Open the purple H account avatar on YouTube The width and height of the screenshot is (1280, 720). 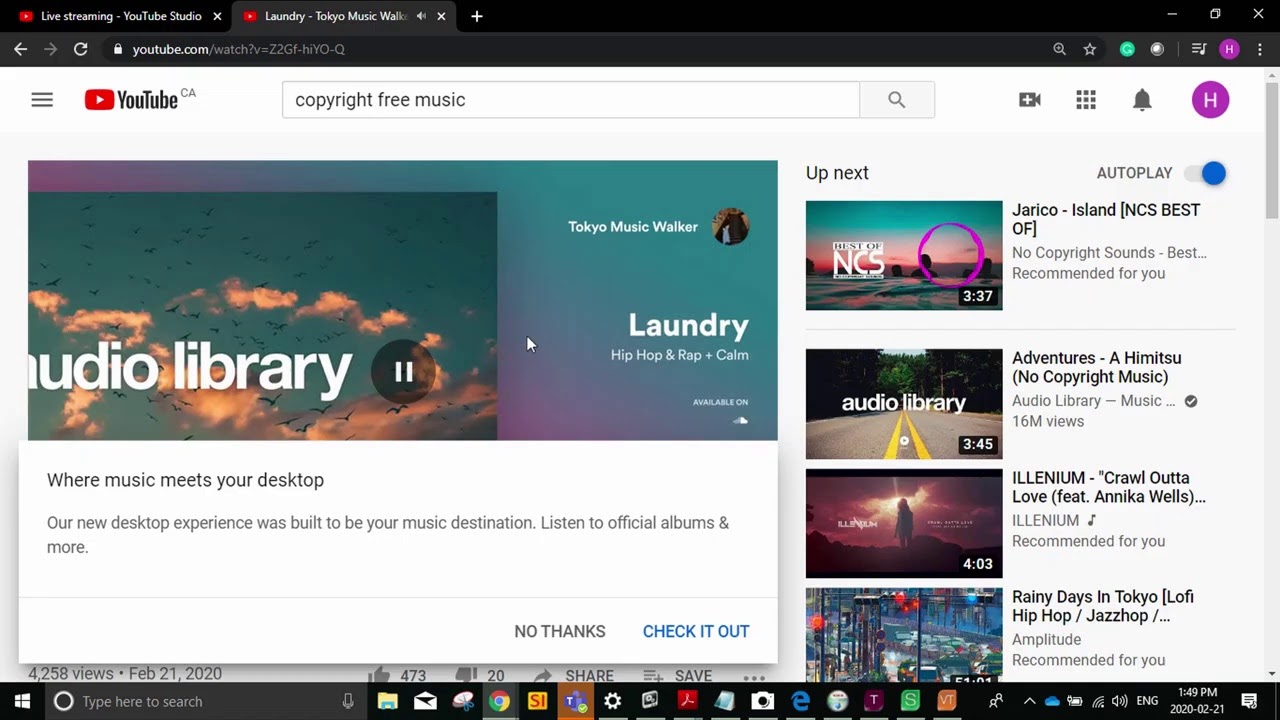pyautogui.click(x=1210, y=100)
